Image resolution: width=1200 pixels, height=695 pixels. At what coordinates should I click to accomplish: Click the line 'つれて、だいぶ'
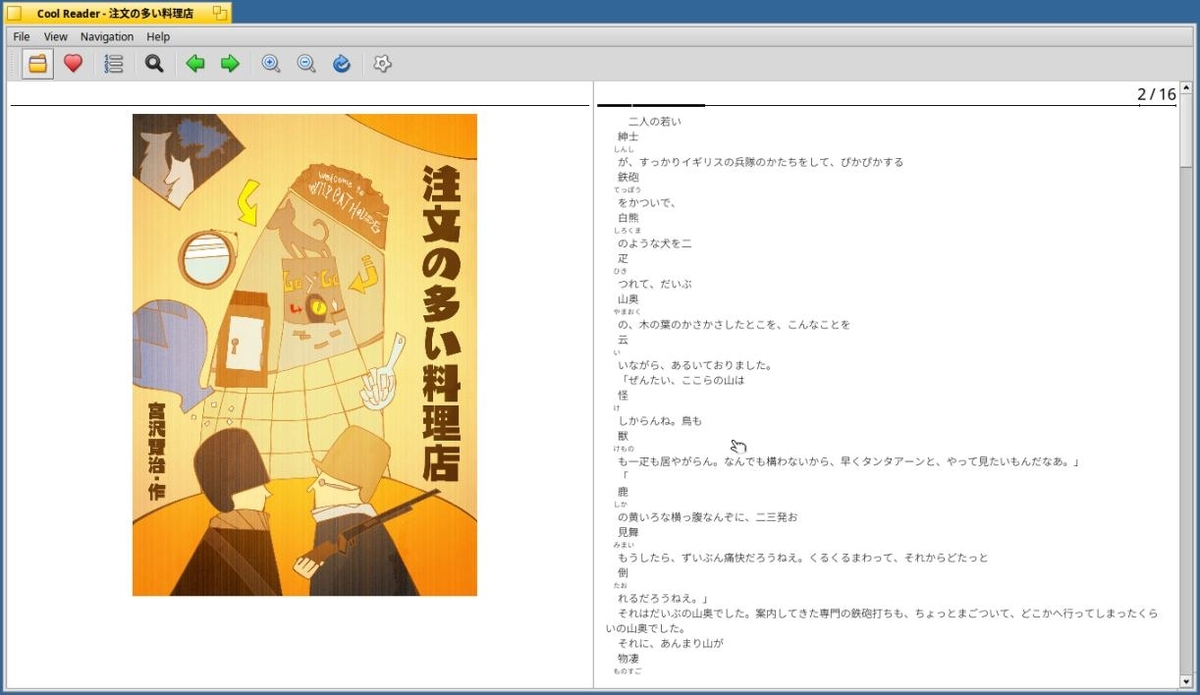click(x=655, y=284)
